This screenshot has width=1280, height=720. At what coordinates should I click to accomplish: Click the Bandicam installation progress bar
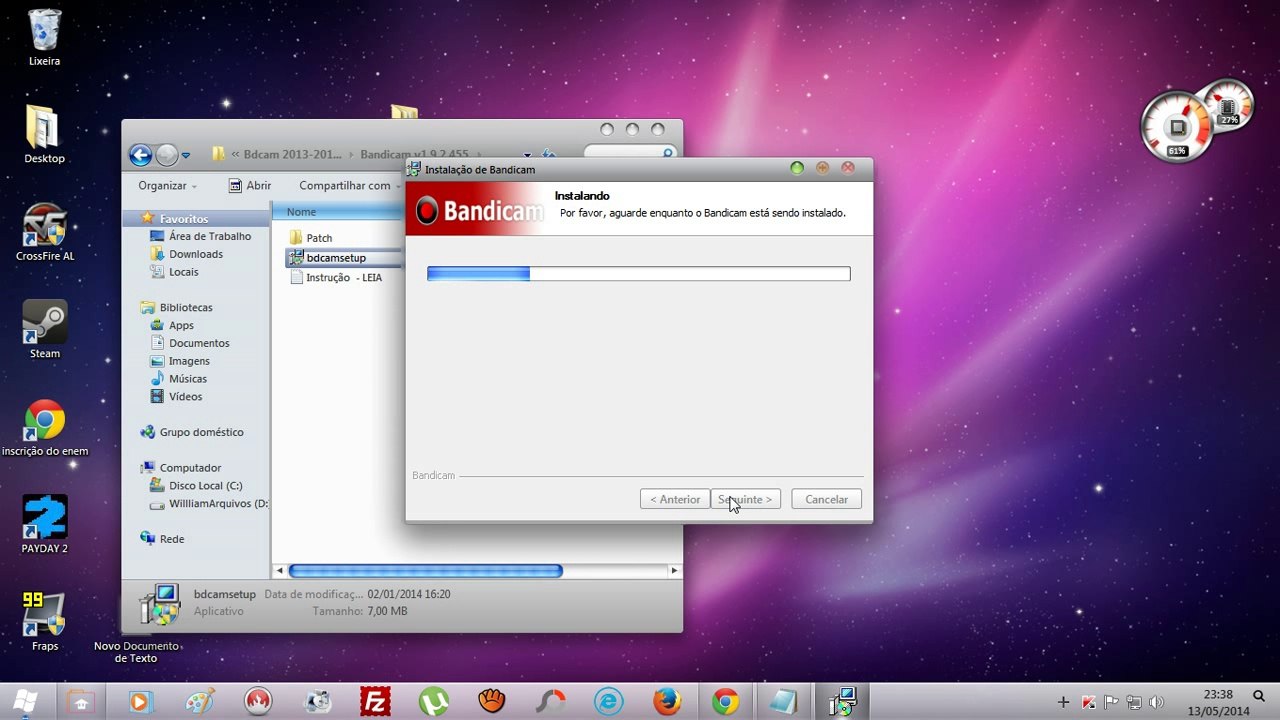[638, 274]
